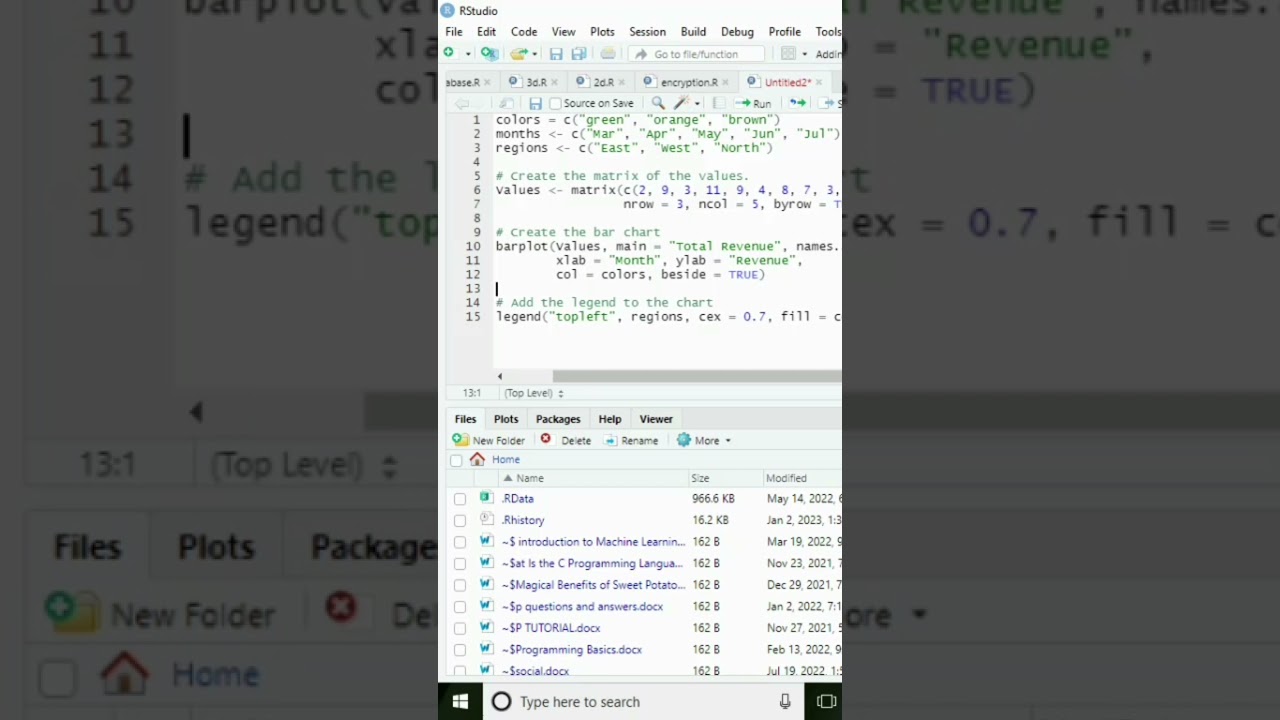The height and width of the screenshot is (720, 1280).
Task: Open the recent files dropdown arrow
Action: pyautogui.click(x=534, y=54)
